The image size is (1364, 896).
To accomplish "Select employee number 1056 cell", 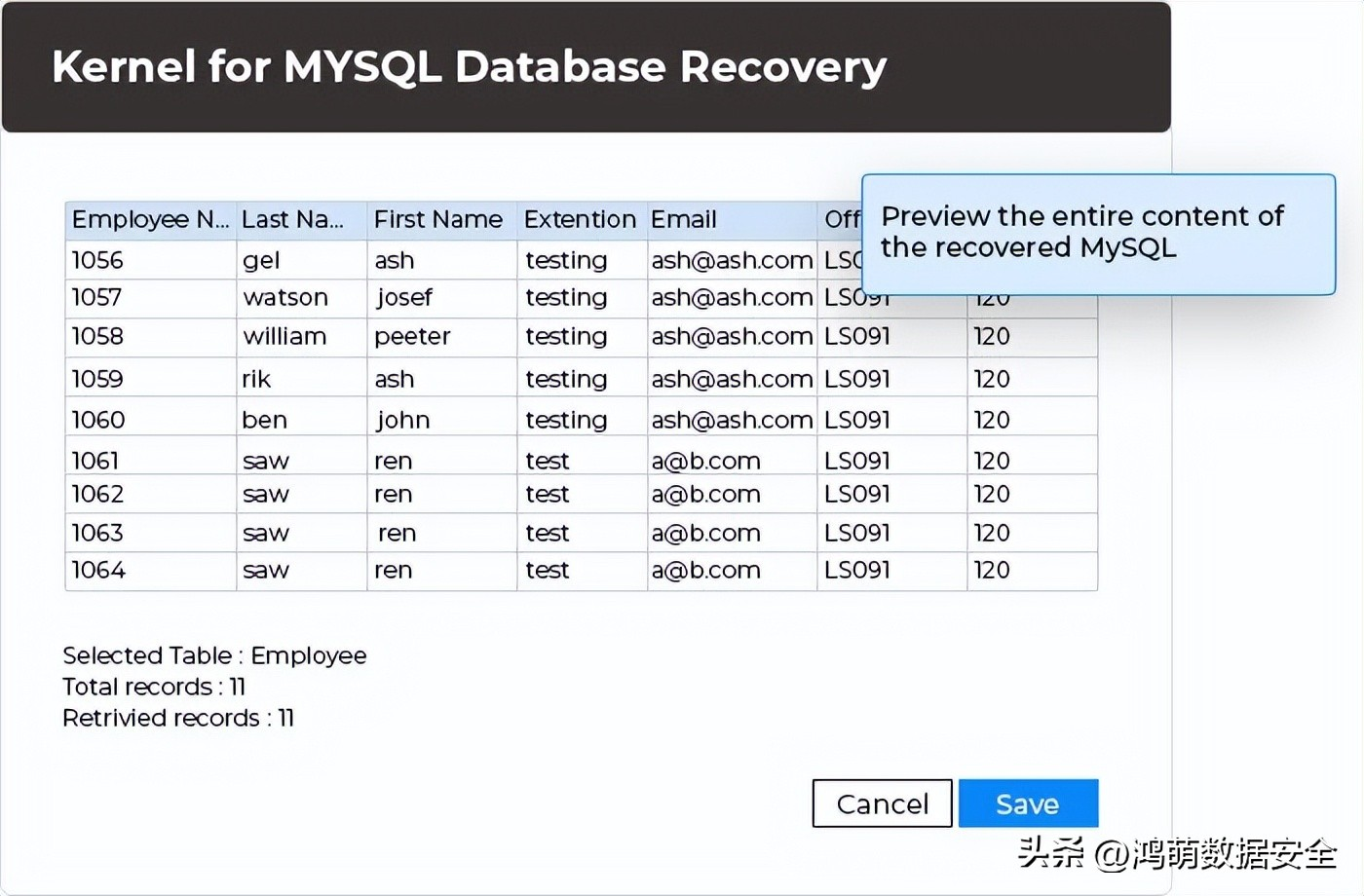I will pos(151,260).
